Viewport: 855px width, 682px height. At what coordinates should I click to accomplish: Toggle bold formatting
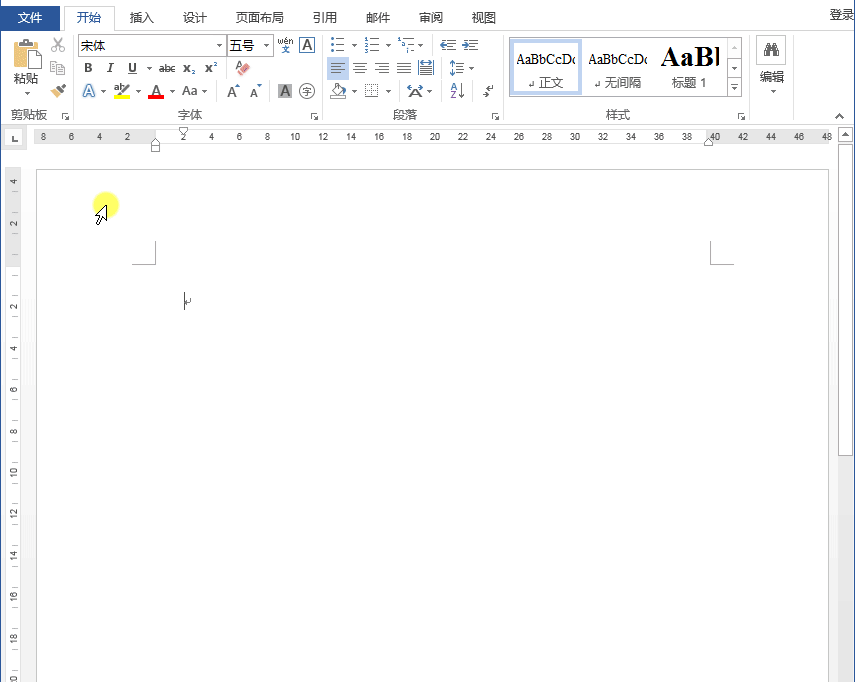(88, 68)
